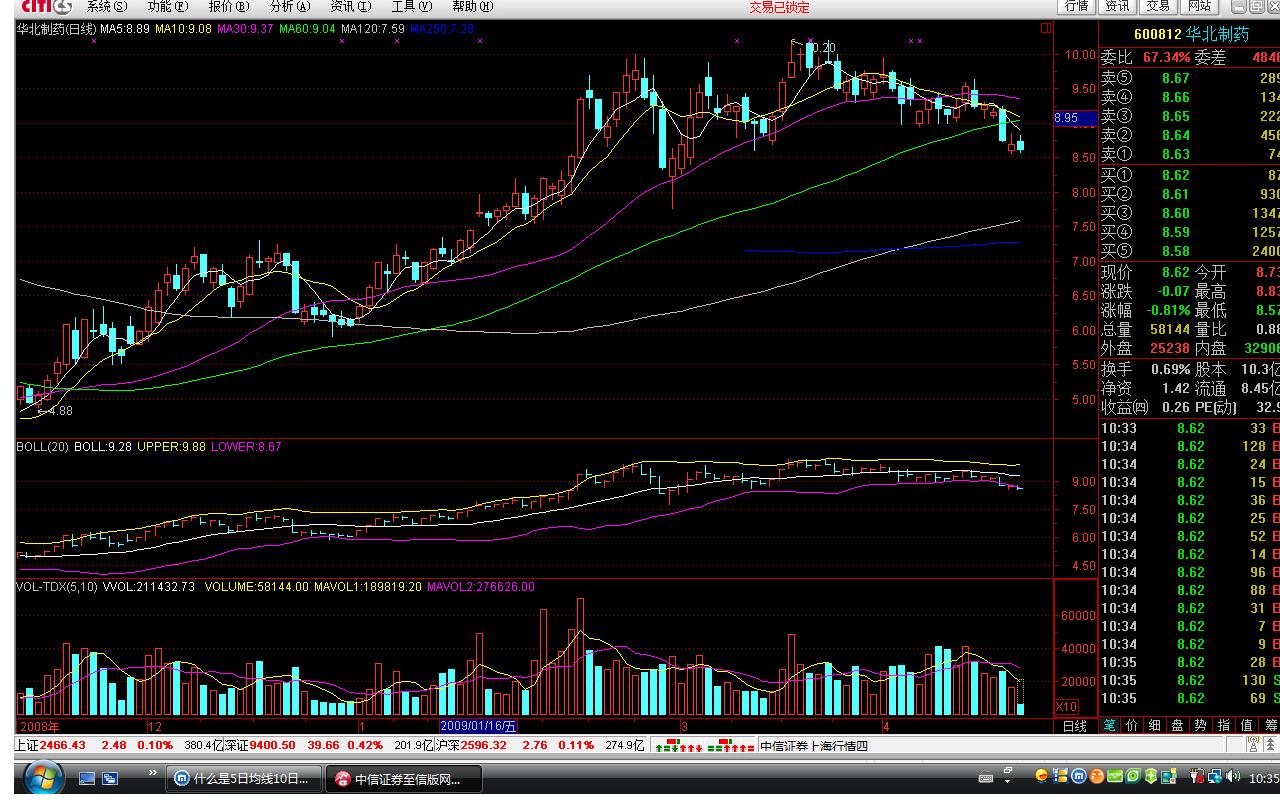1280x800 pixels.
Task: Select the 细 detail tab
Action: tap(1155, 726)
